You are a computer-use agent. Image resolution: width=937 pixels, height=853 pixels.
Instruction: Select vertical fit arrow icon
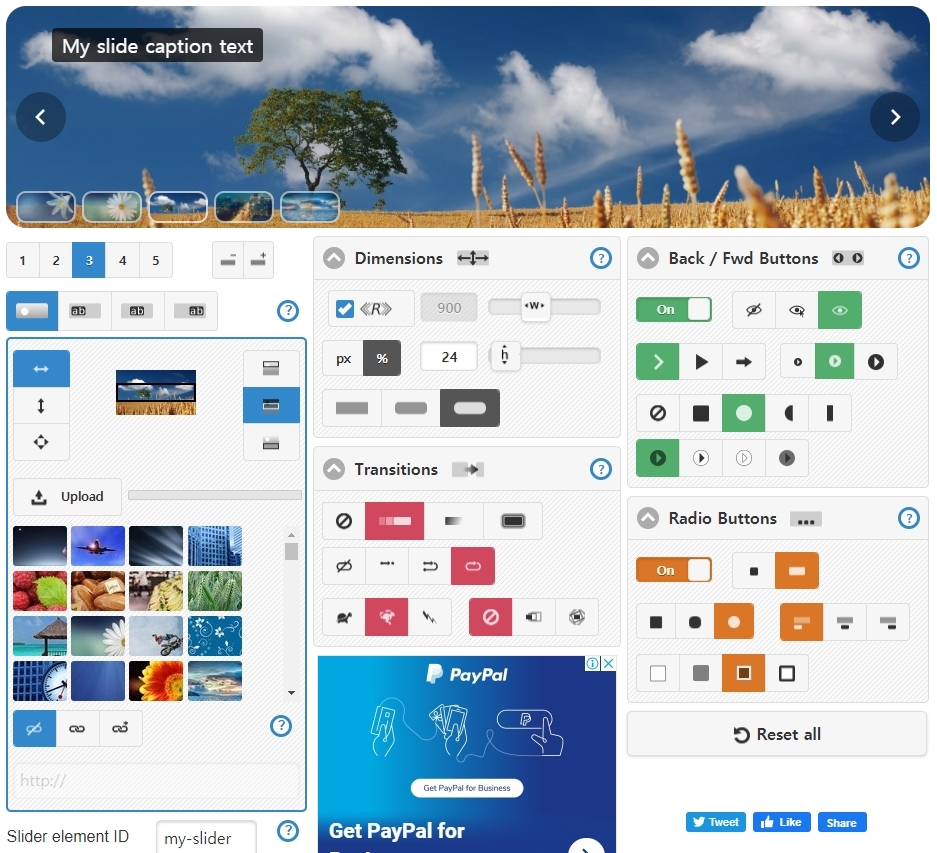pyautogui.click(x=41, y=406)
